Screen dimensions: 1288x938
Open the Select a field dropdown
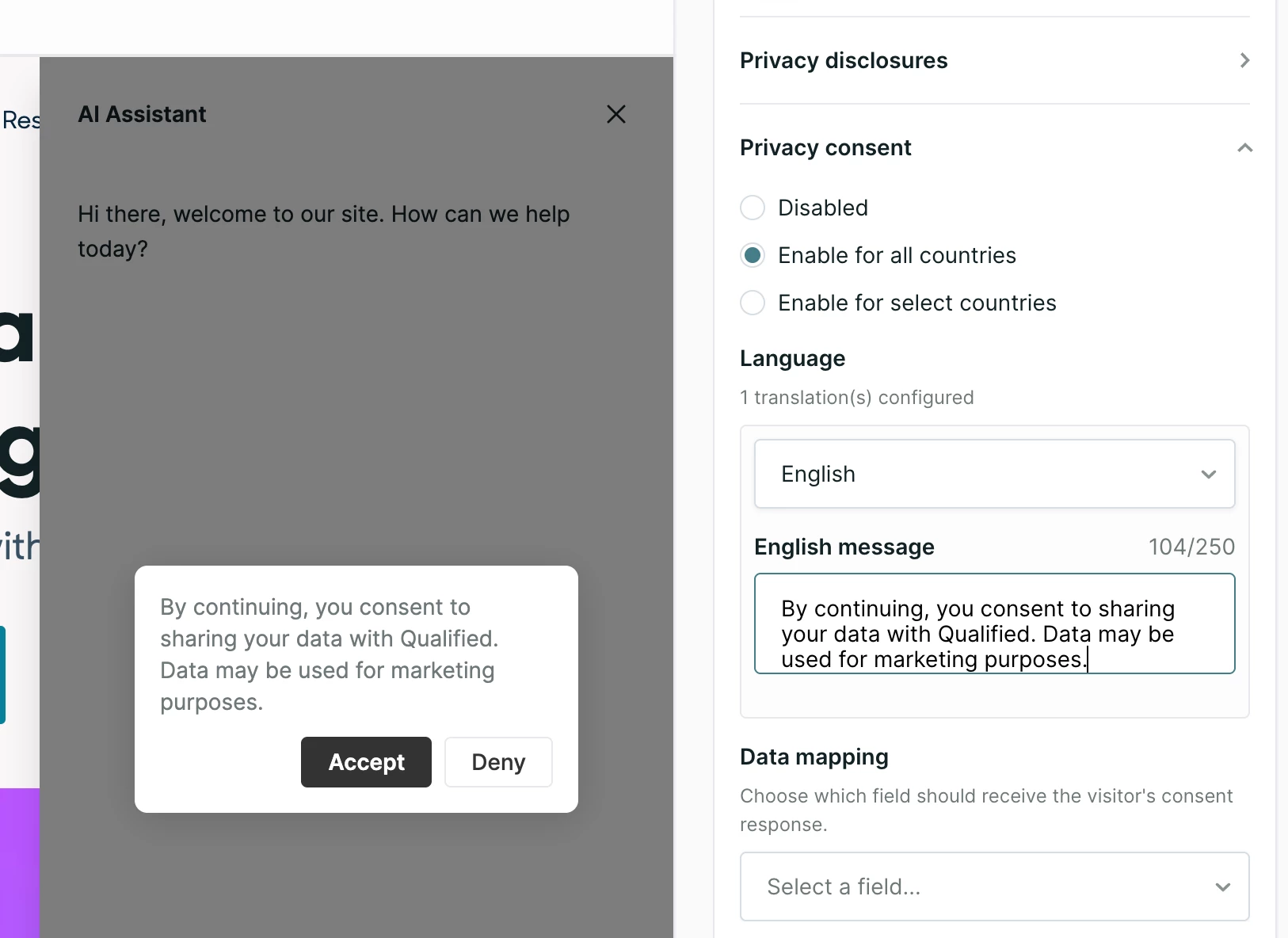click(x=994, y=887)
